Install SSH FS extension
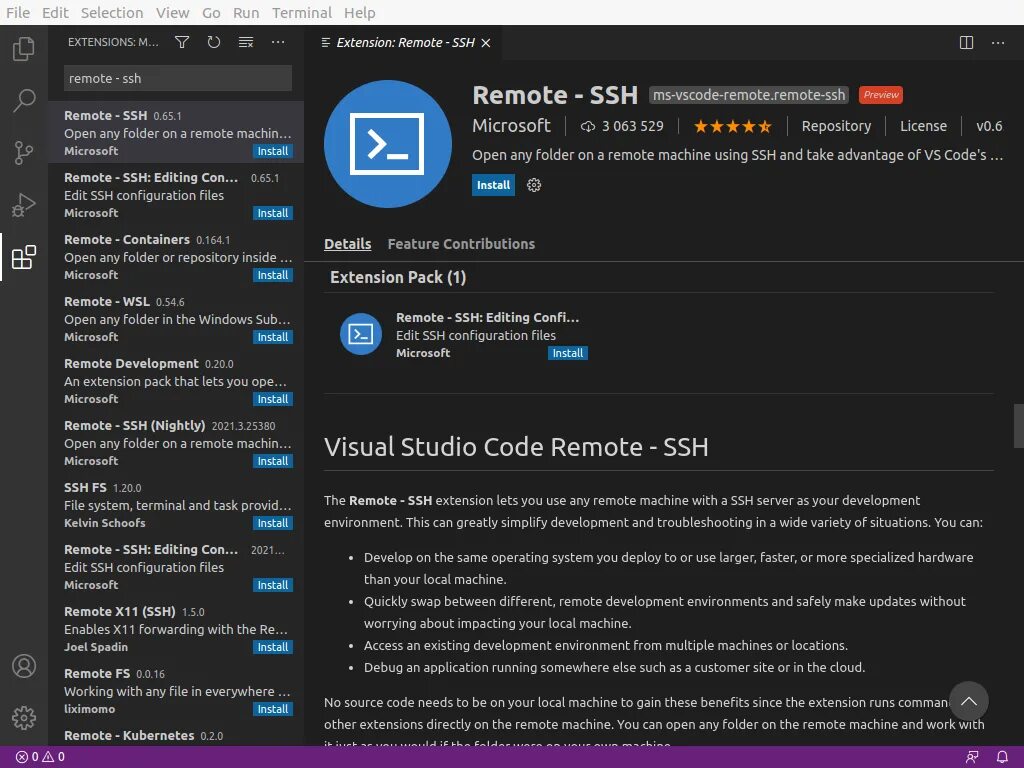This screenshot has width=1024, height=768. (273, 523)
